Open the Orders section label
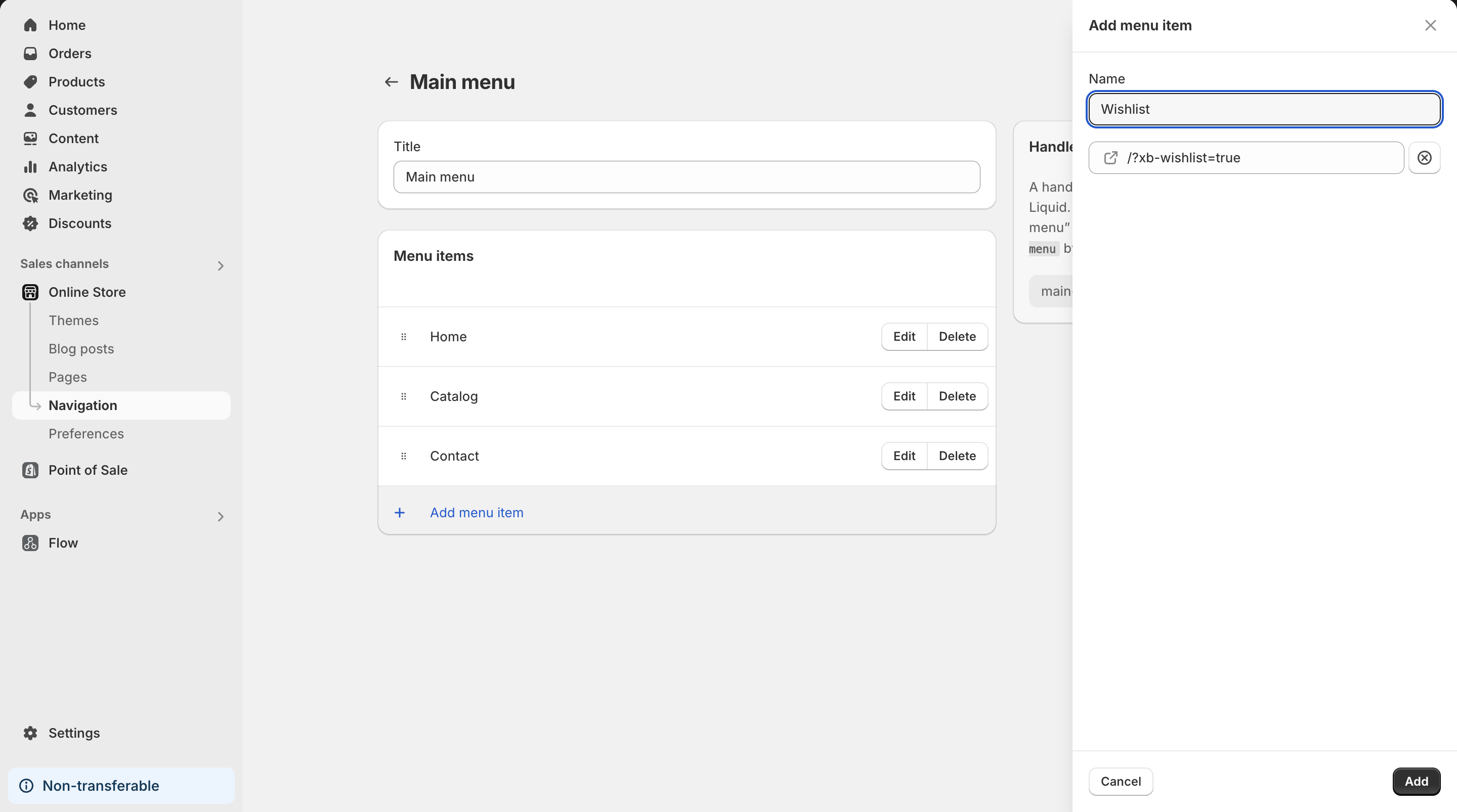The height and width of the screenshot is (812, 1457). click(x=70, y=53)
